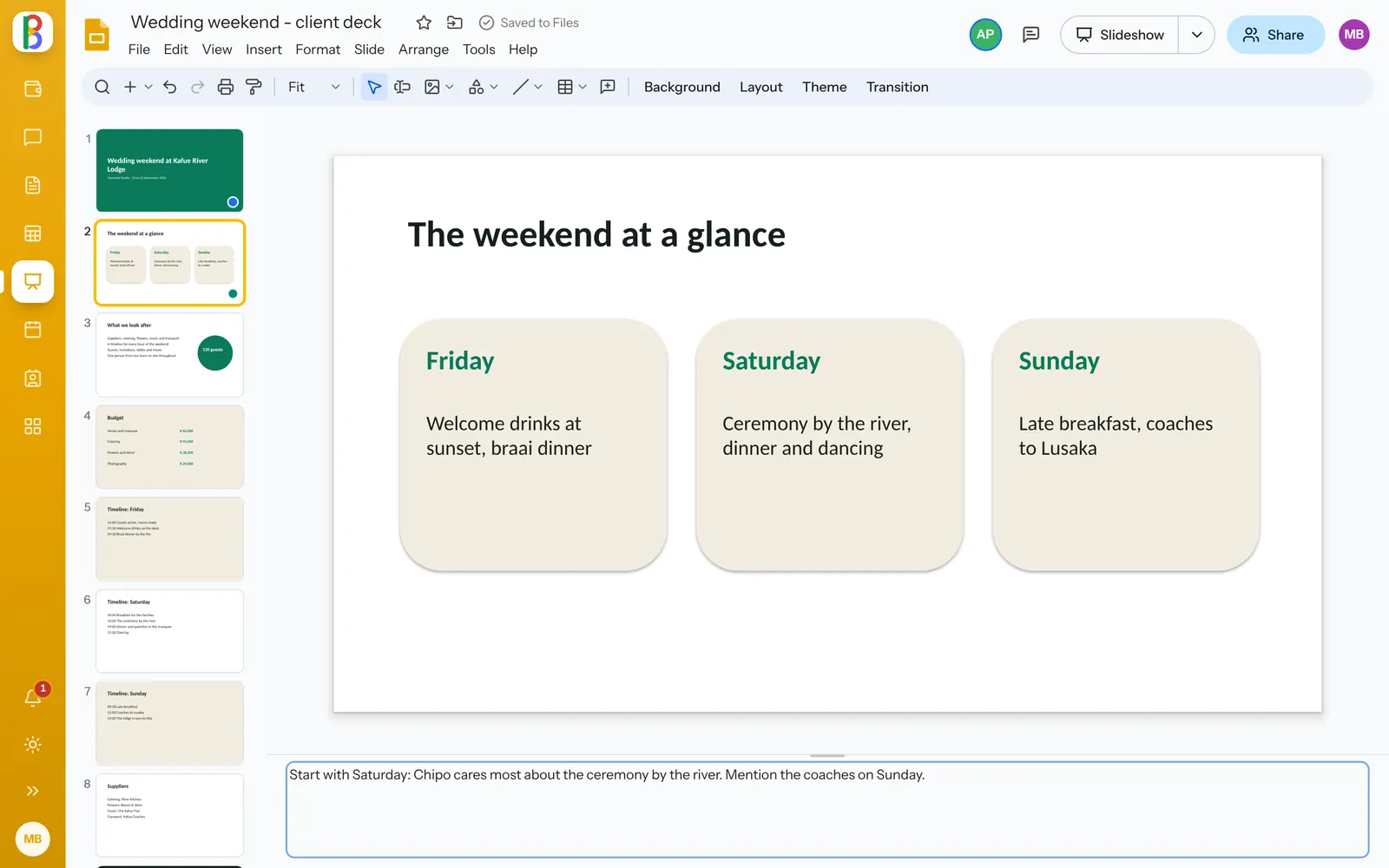1389x868 pixels.
Task: Open the comment history icon
Action: click(1031, 35)
